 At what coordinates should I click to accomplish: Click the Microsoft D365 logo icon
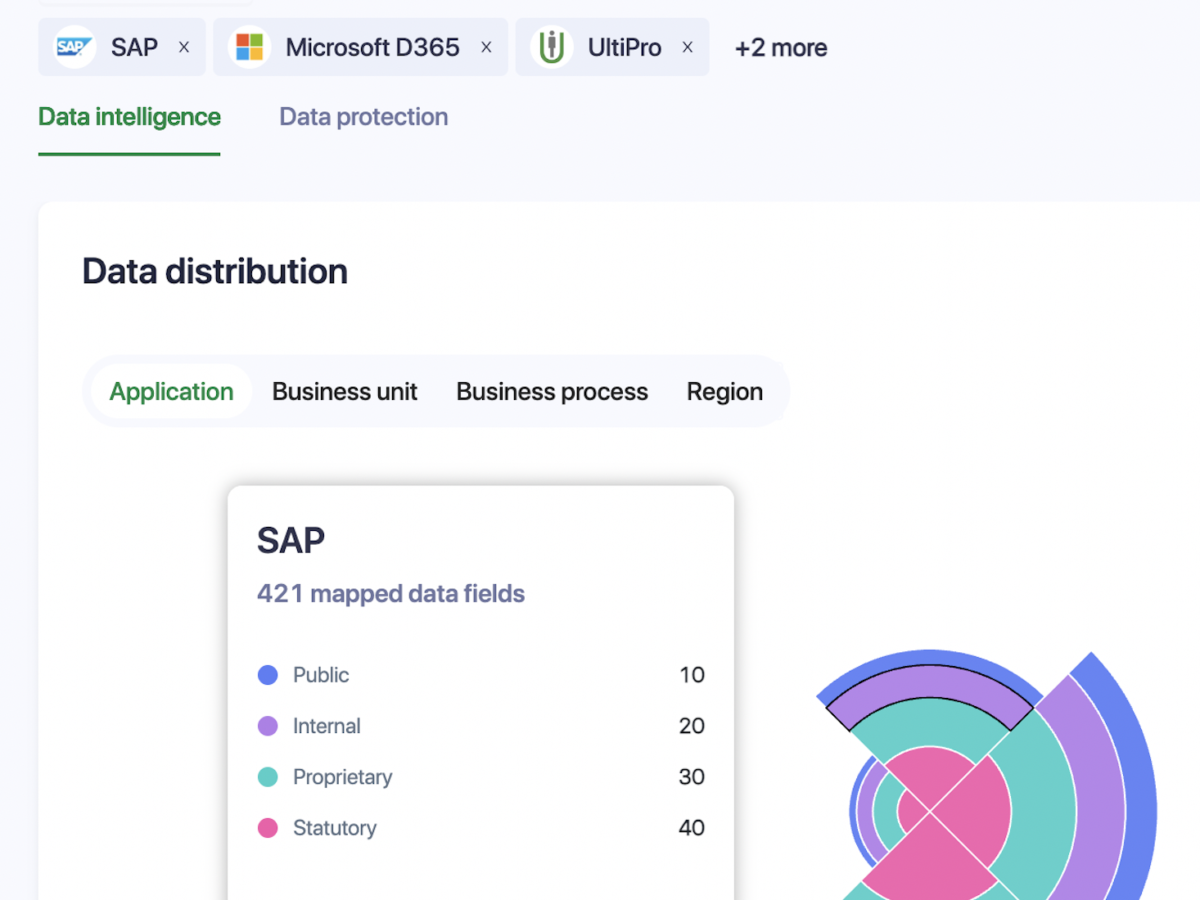pos(249,47)
